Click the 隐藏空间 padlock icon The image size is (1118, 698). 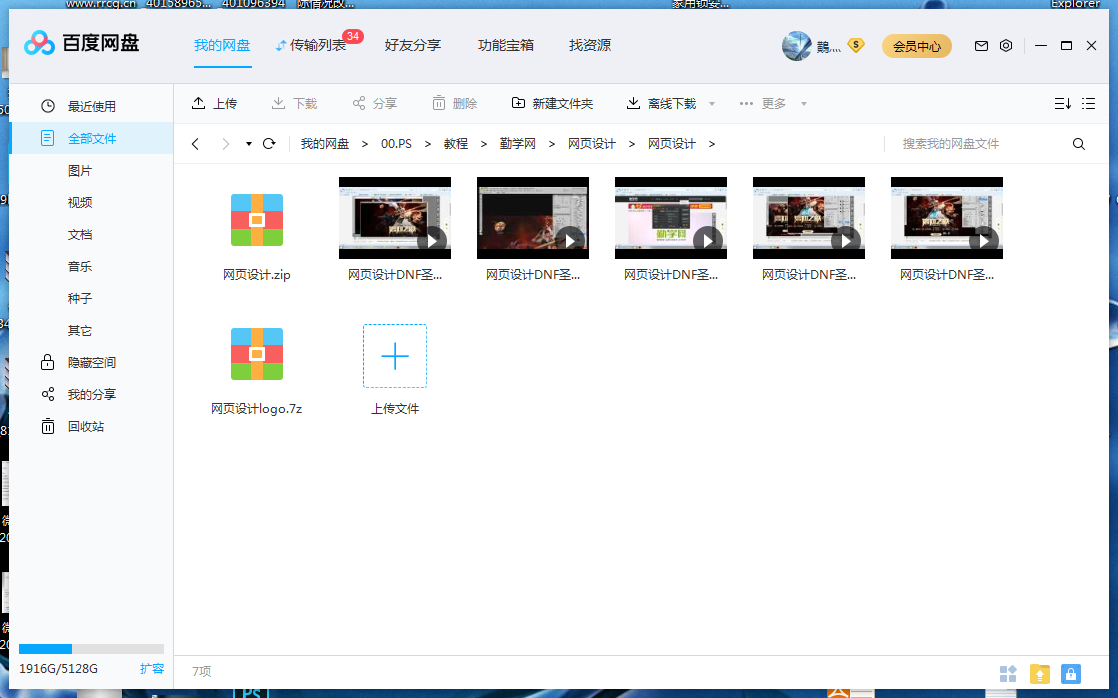pyautogui.click(x=48, y=362)
